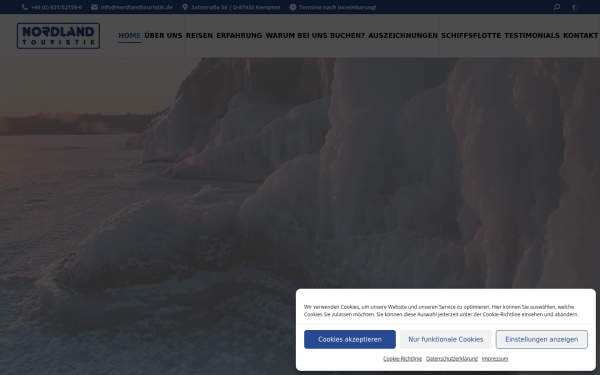Screen dimensions: 600x375
Task: Click the envelope email icon
Action: click(95, 7)
